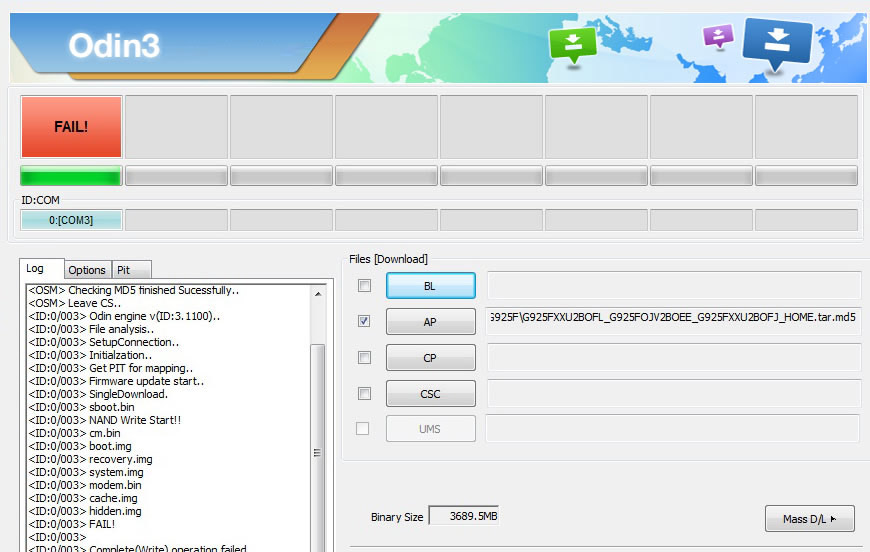
Task: Click the CSC file button
Action: pos(430,394)
